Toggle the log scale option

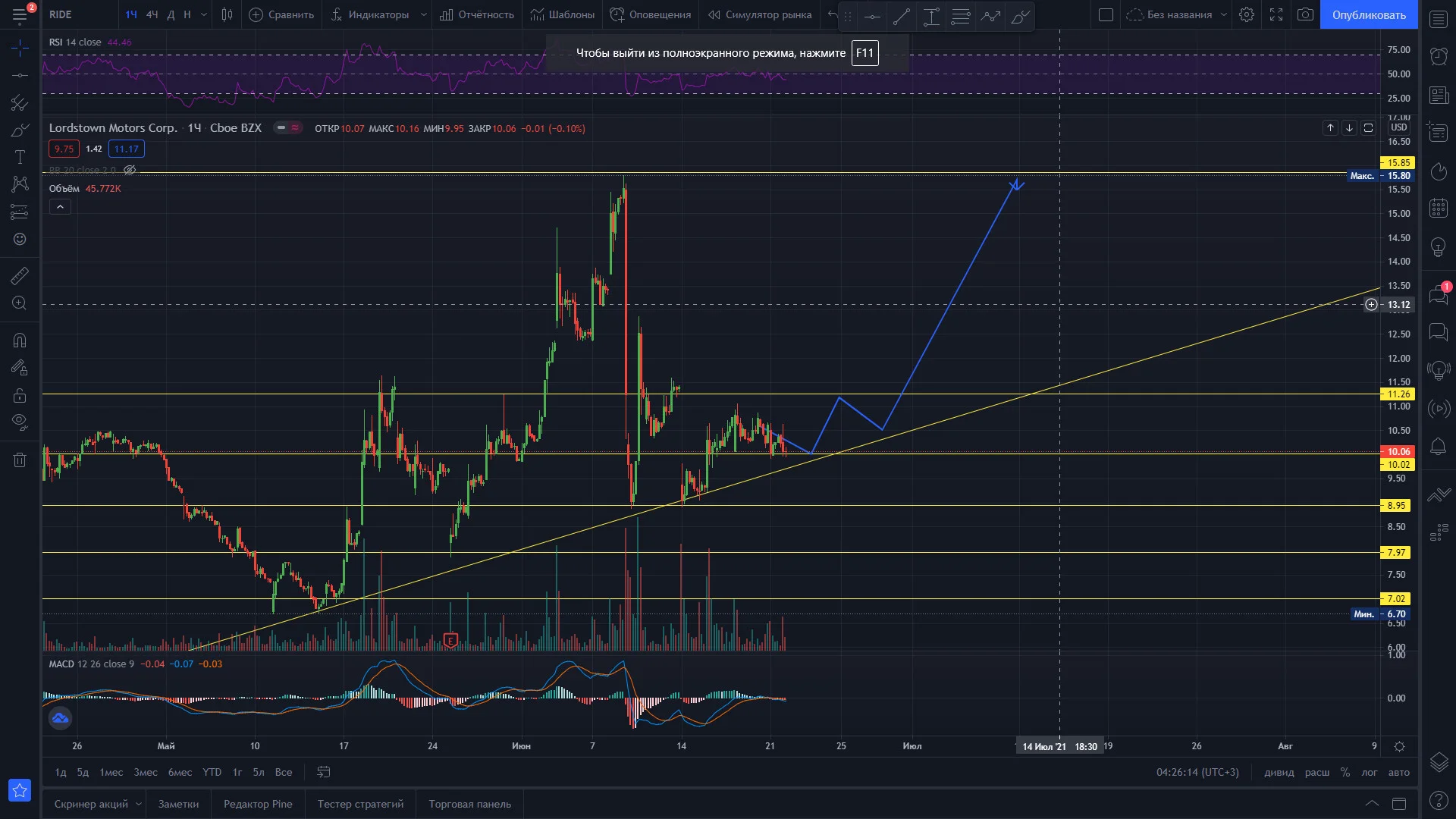[x=1369, y=772]
